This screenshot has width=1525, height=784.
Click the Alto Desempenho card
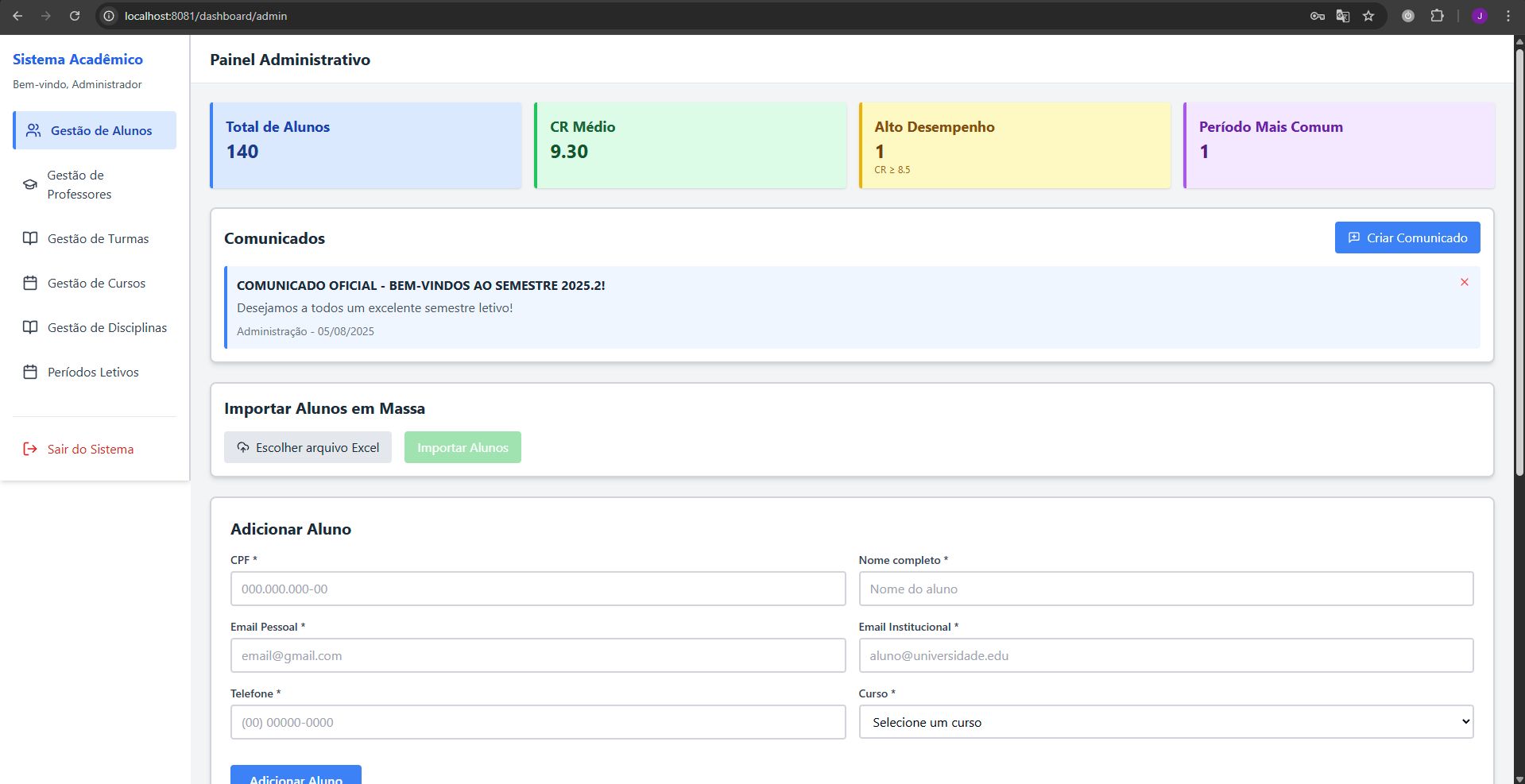click(1015, 145)
